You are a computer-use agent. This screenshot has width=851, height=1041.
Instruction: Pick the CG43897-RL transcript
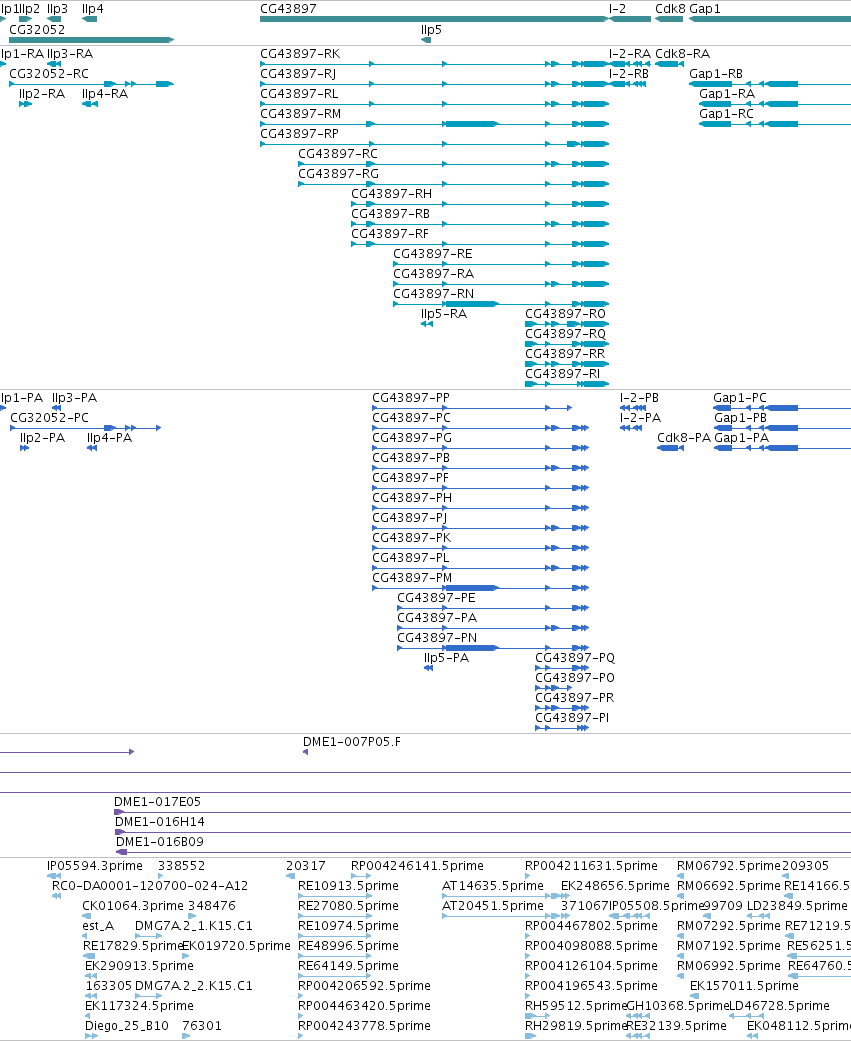coord(299,94)
